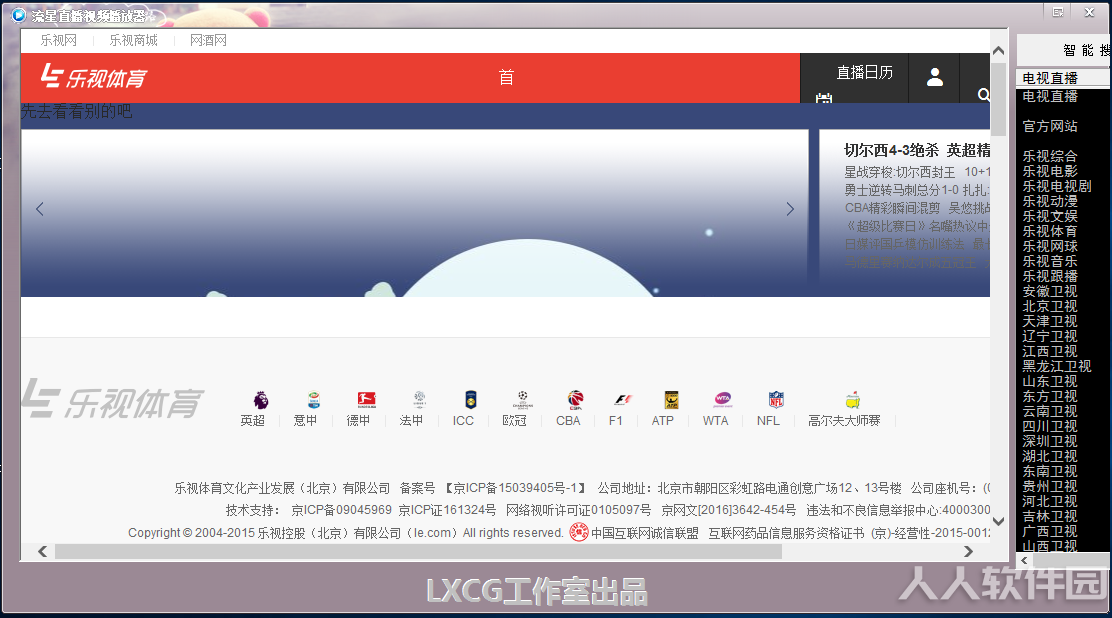
Task: Open the 官方网站 entry in the sidebar
Action: tap(1050, 126)
